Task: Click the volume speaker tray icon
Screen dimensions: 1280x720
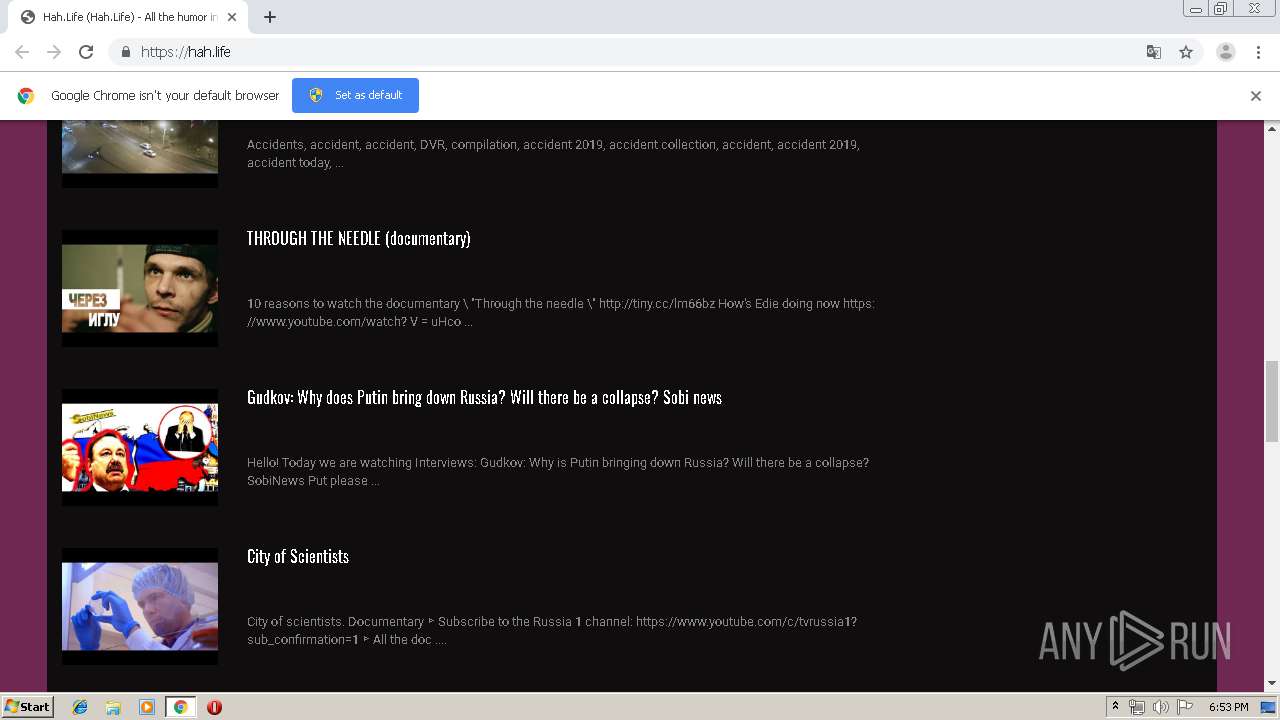Action: click(1161, 707)
